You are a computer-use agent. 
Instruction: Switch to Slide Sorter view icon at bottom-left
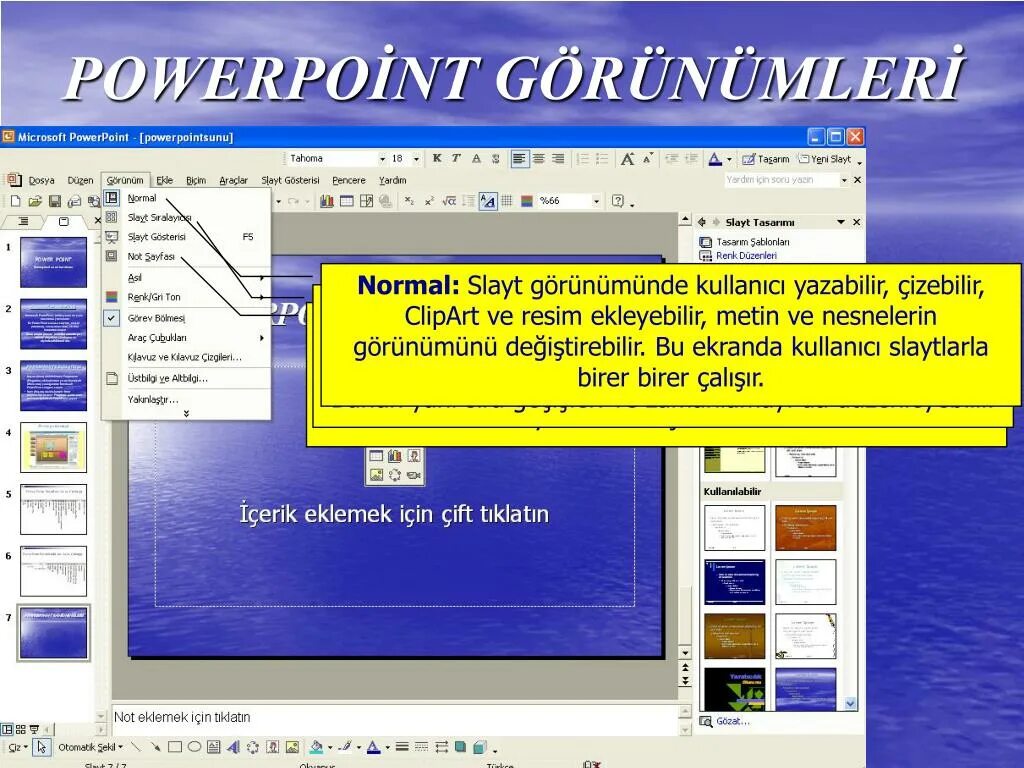[20, 729]
